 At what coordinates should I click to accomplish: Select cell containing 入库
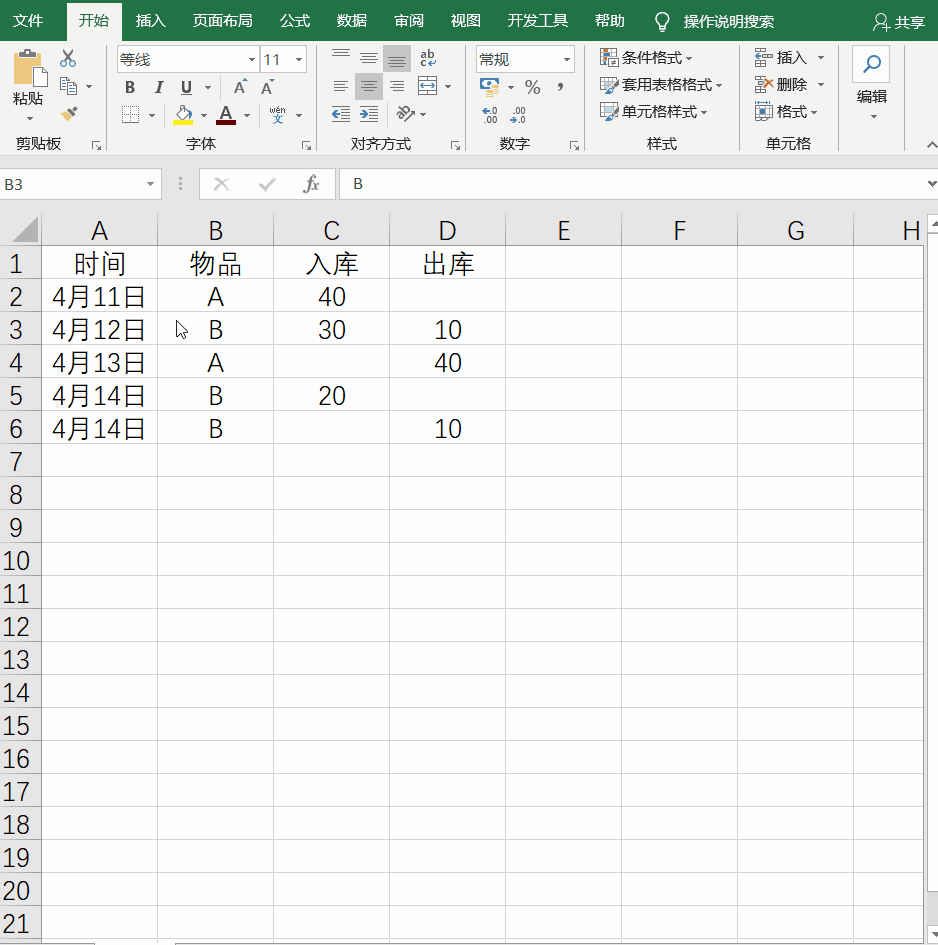tap(332, 263)
